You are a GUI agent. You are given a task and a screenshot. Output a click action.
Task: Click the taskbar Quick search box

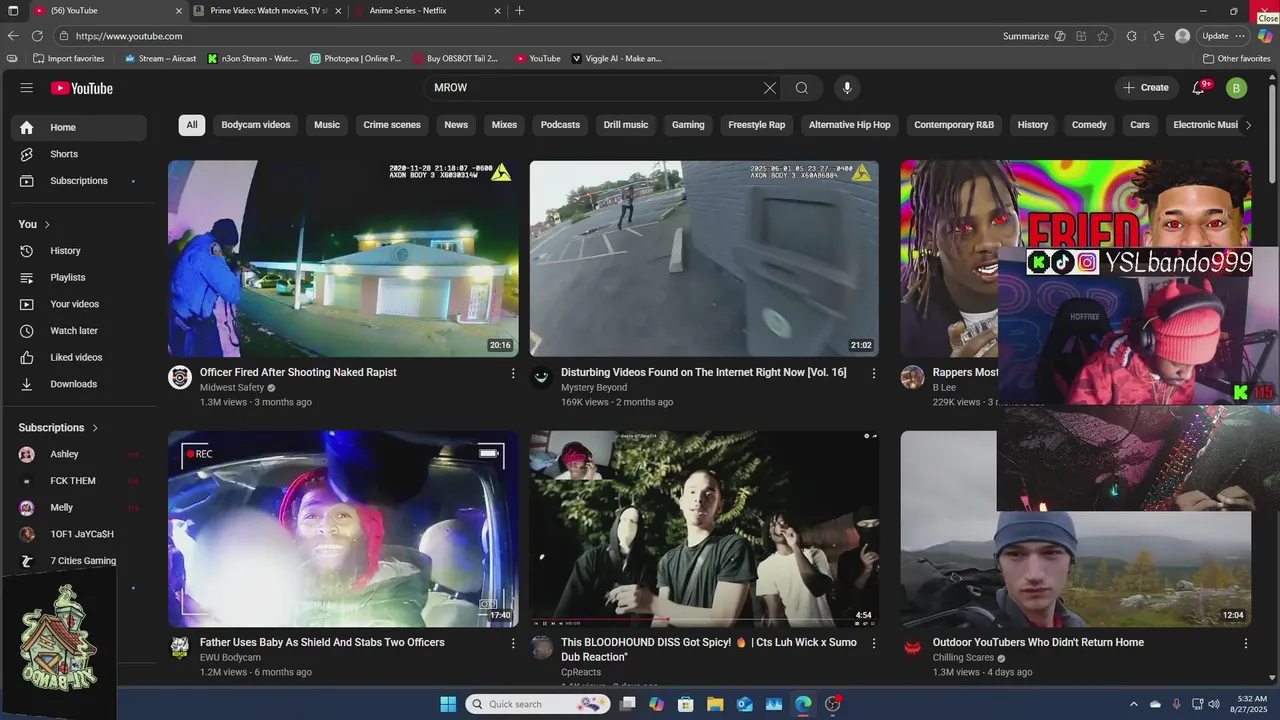coord(537,704)
